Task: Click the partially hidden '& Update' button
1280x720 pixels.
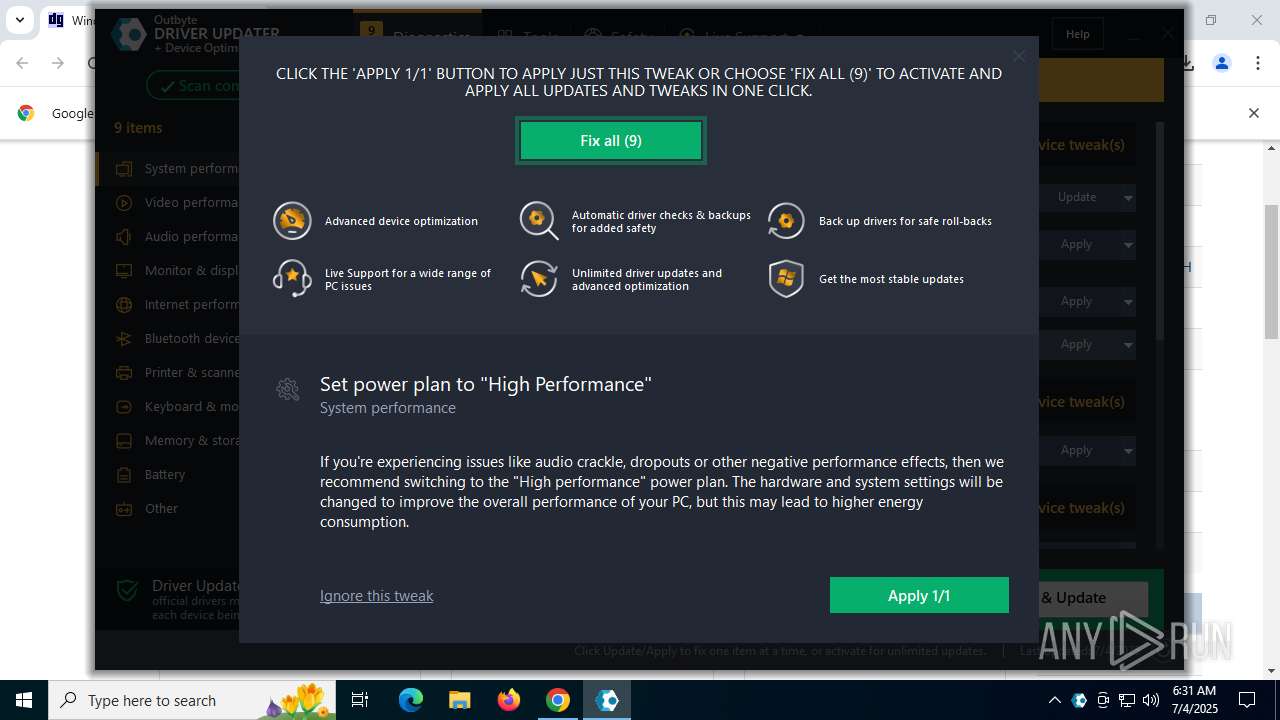Action: coord(1093,598)
